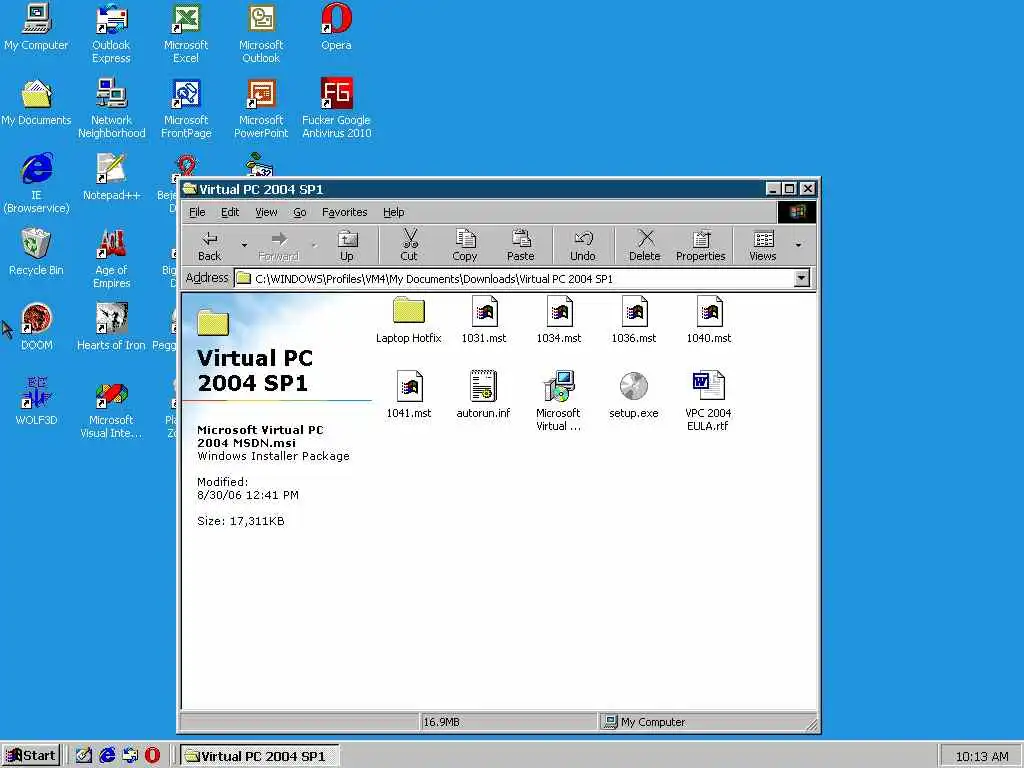Select the VPC 2004 EULA.rtf document

click(x=709, y=401)
